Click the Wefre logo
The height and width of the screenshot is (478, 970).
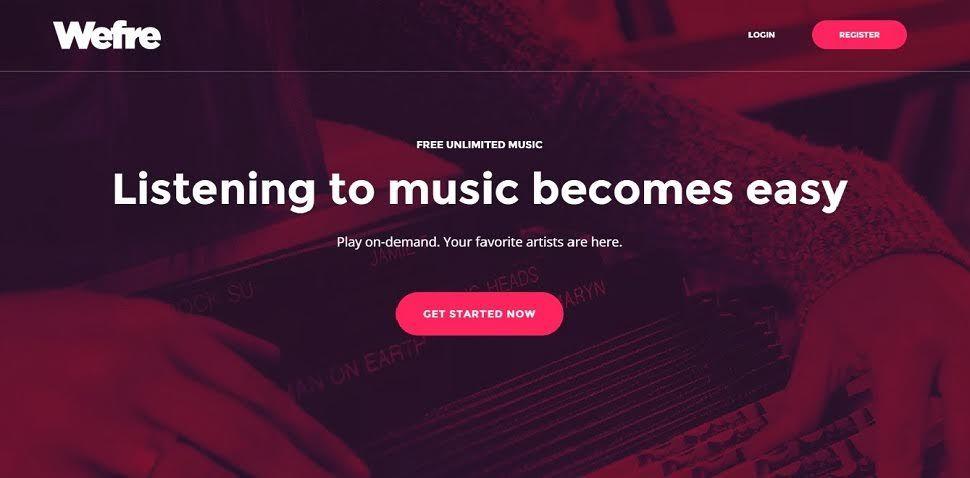tap(107, 35)
